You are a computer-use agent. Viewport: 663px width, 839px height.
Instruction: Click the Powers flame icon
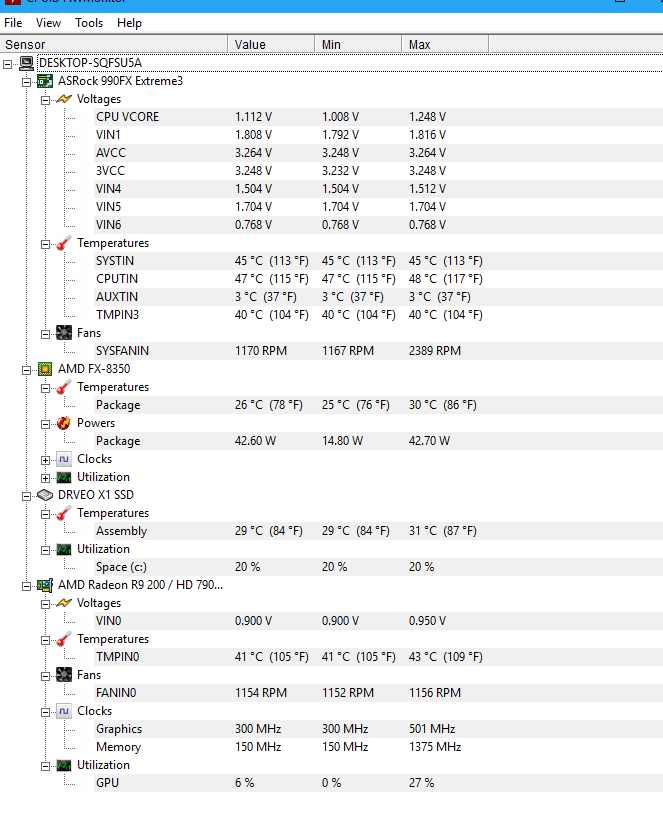click(x=64, y=423)
